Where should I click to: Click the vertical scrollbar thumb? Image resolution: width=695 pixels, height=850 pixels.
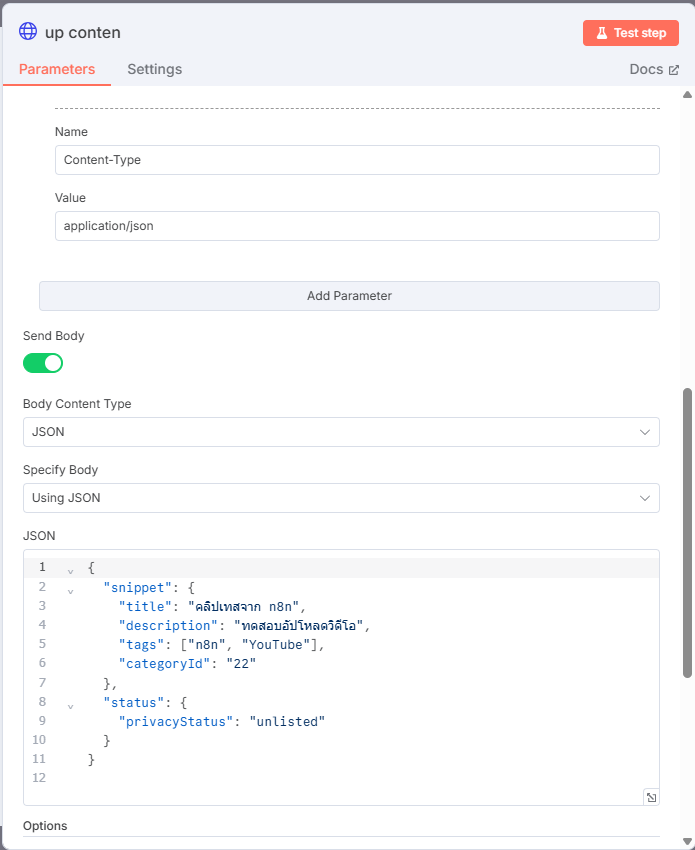pos(687,533)
